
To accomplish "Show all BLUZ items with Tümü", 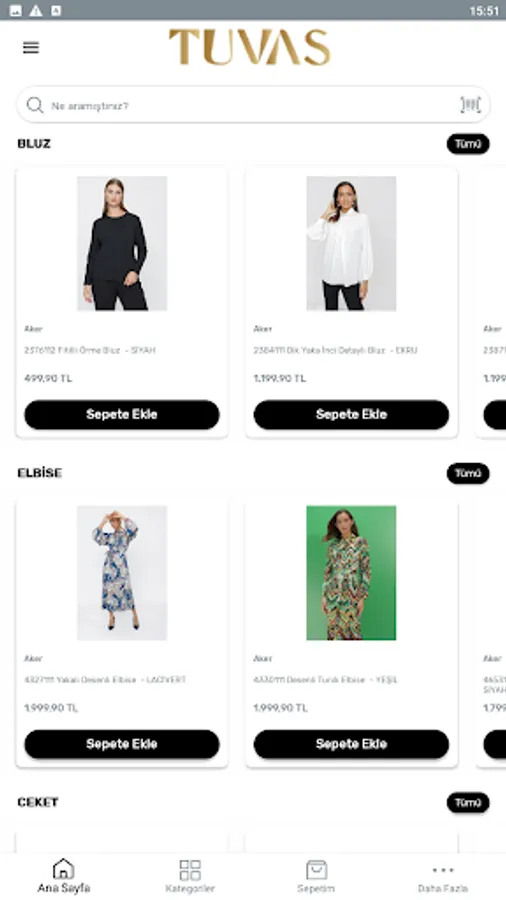I will (468, 144).
